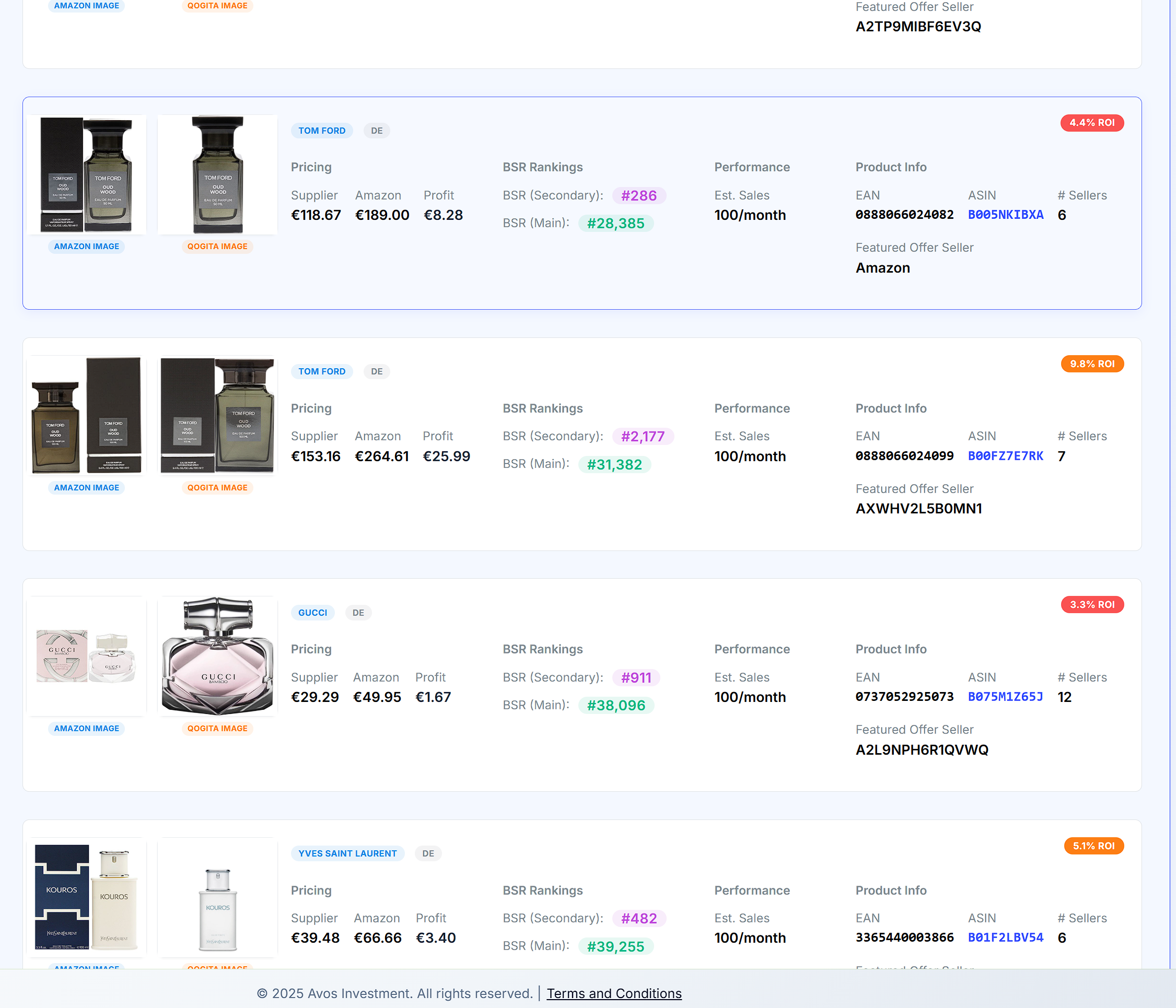Select the TOM FORD brand badge on Oud Wood 50ml

[x=322, y=130]
